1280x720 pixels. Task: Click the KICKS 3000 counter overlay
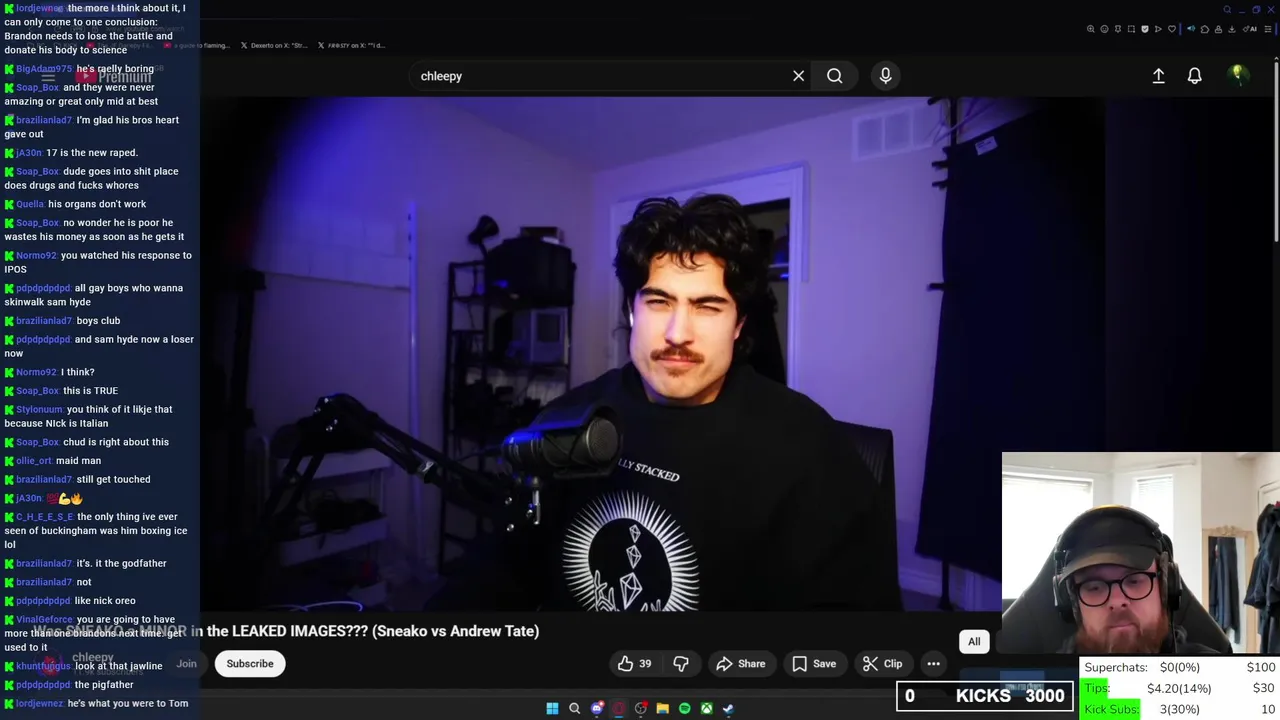(985, 696)
